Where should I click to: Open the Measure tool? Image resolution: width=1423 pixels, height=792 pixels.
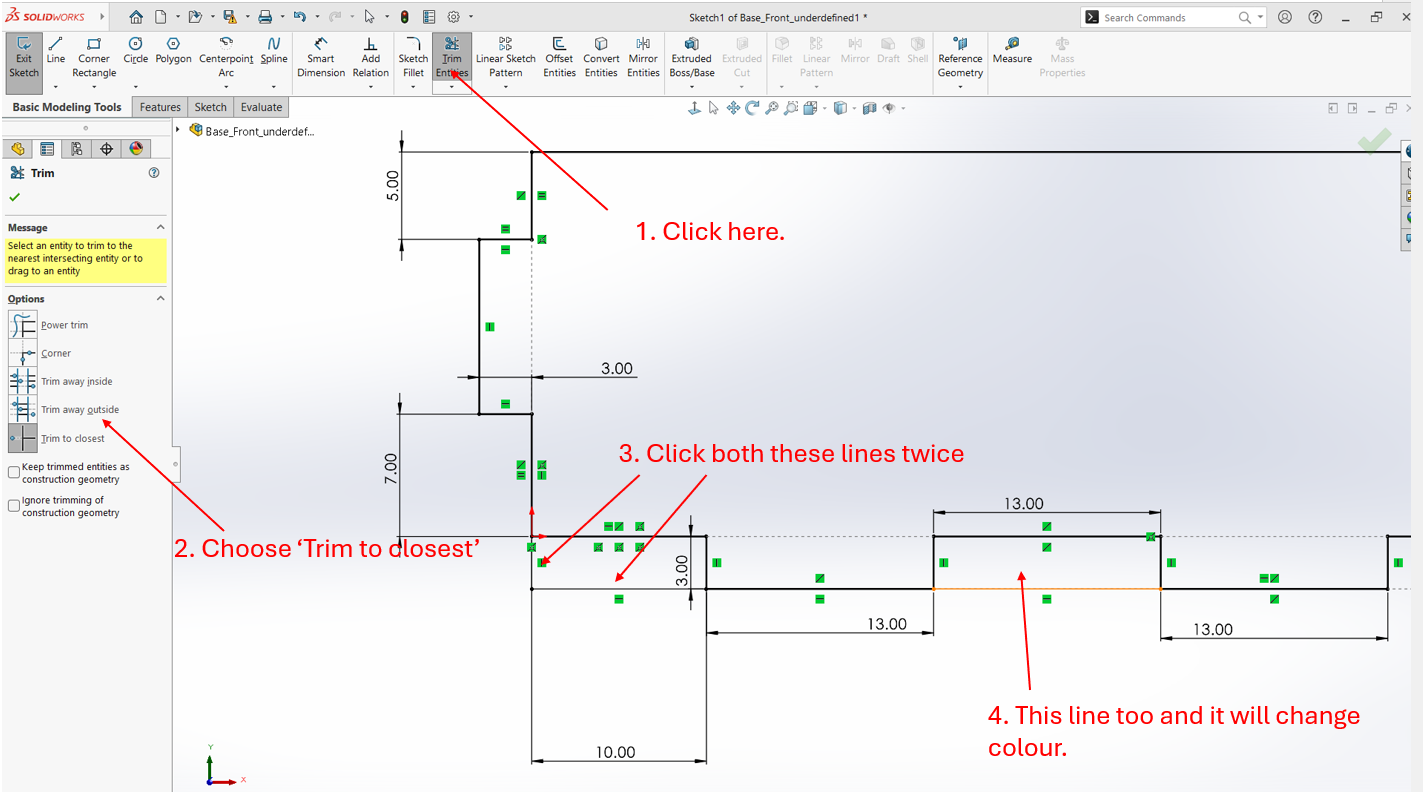pyautogui.click(x=1012, y=50)
